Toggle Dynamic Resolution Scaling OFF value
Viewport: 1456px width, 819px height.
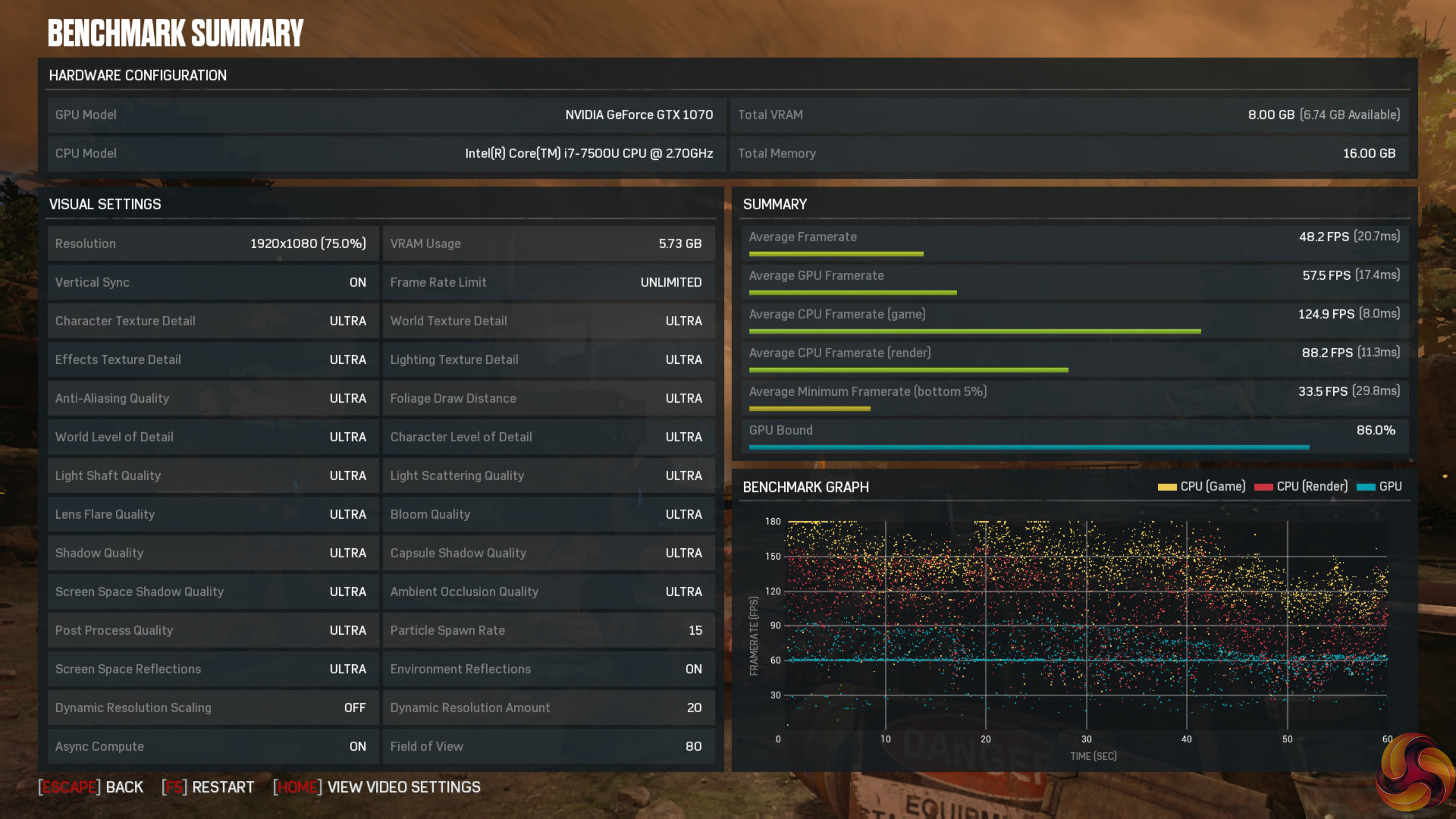[x=354, y=708]
